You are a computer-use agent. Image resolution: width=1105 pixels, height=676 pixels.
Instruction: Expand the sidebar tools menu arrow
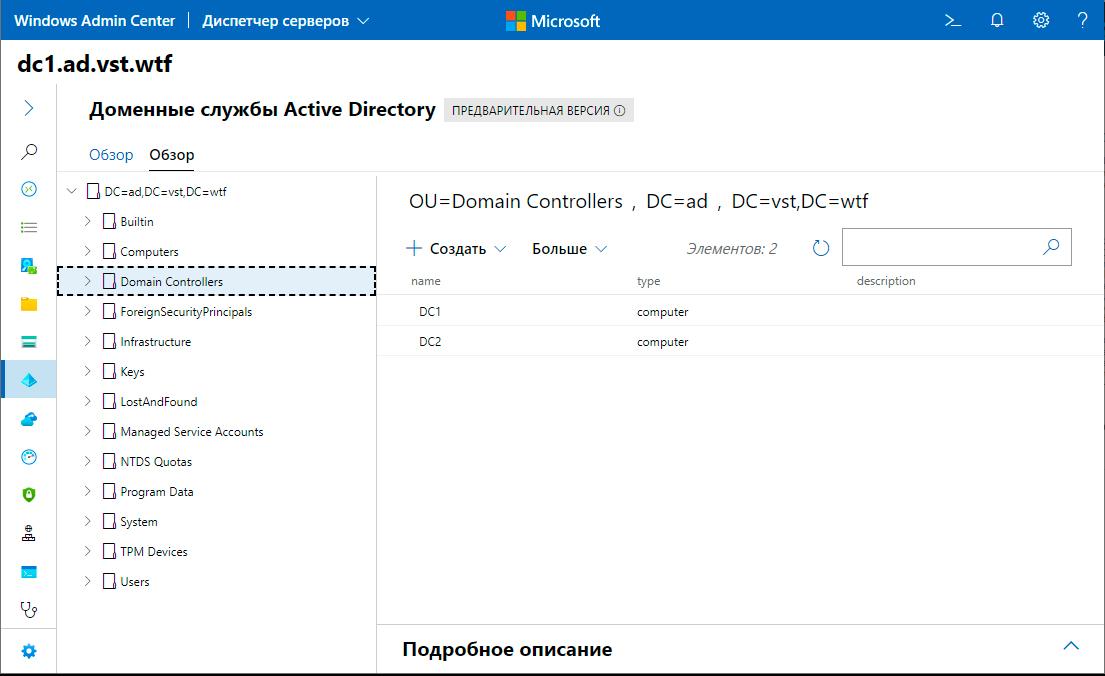click(29, 108)
